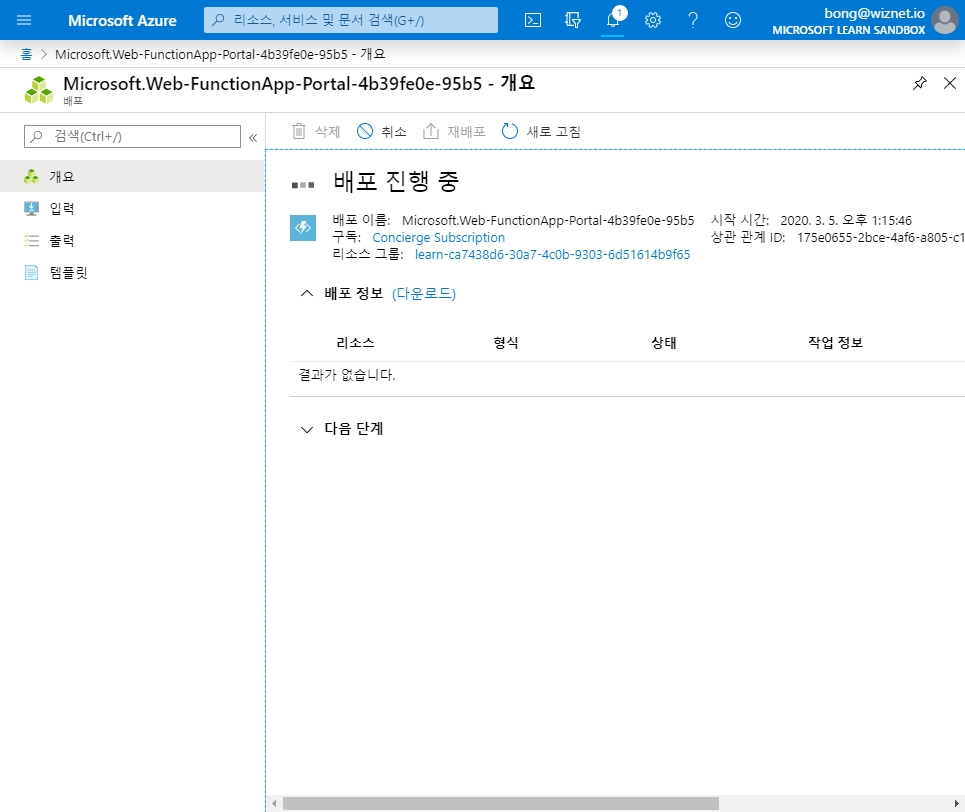Click the 작업 정보 column header

tap(835, 343)
